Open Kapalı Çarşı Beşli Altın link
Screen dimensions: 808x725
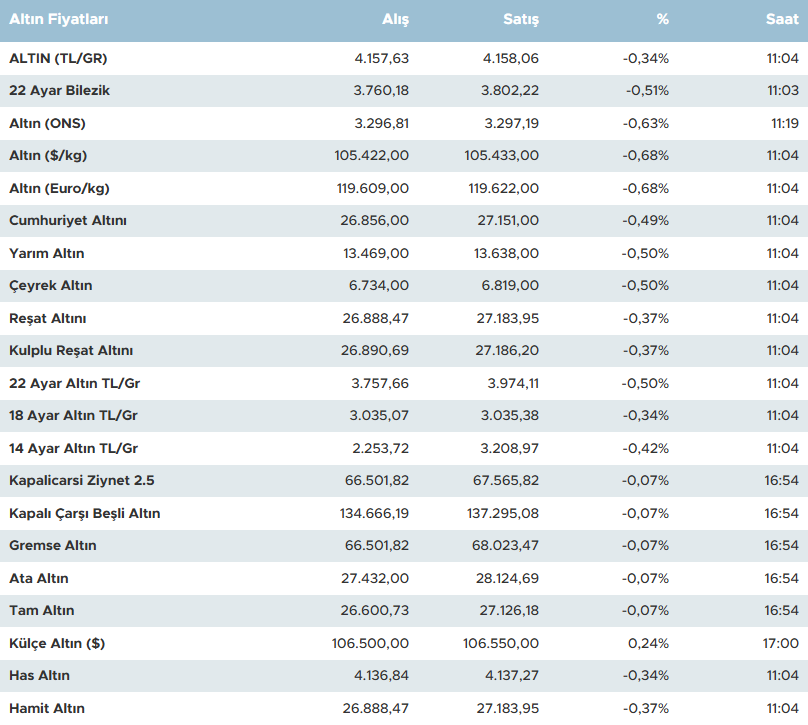click(85, 513)
